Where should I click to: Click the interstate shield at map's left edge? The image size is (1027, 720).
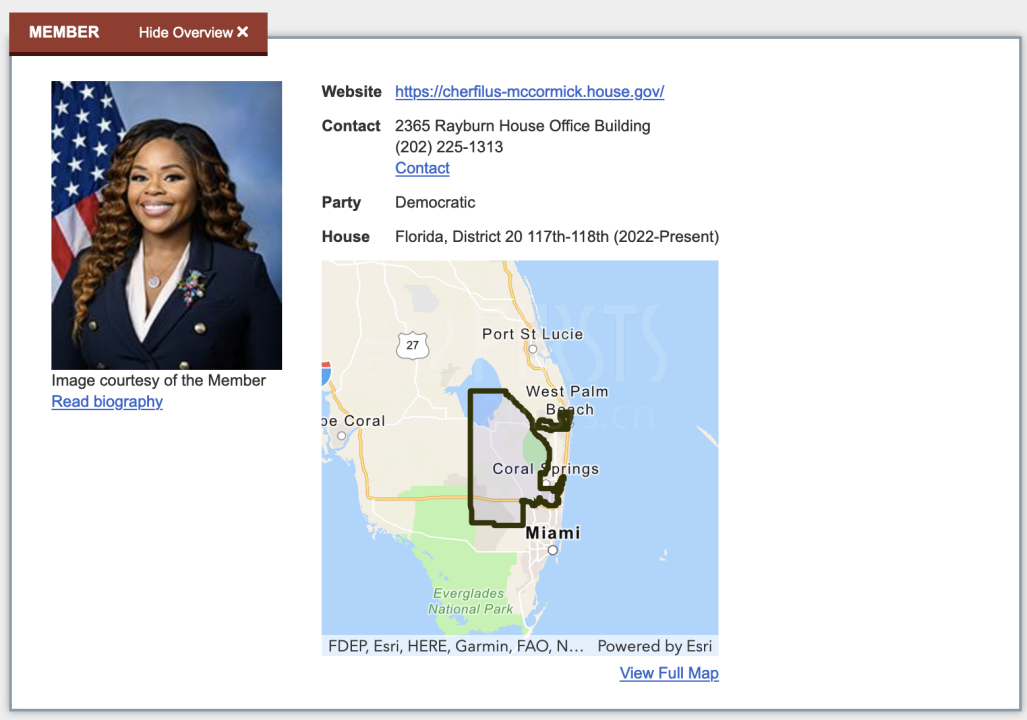point(326,373)
